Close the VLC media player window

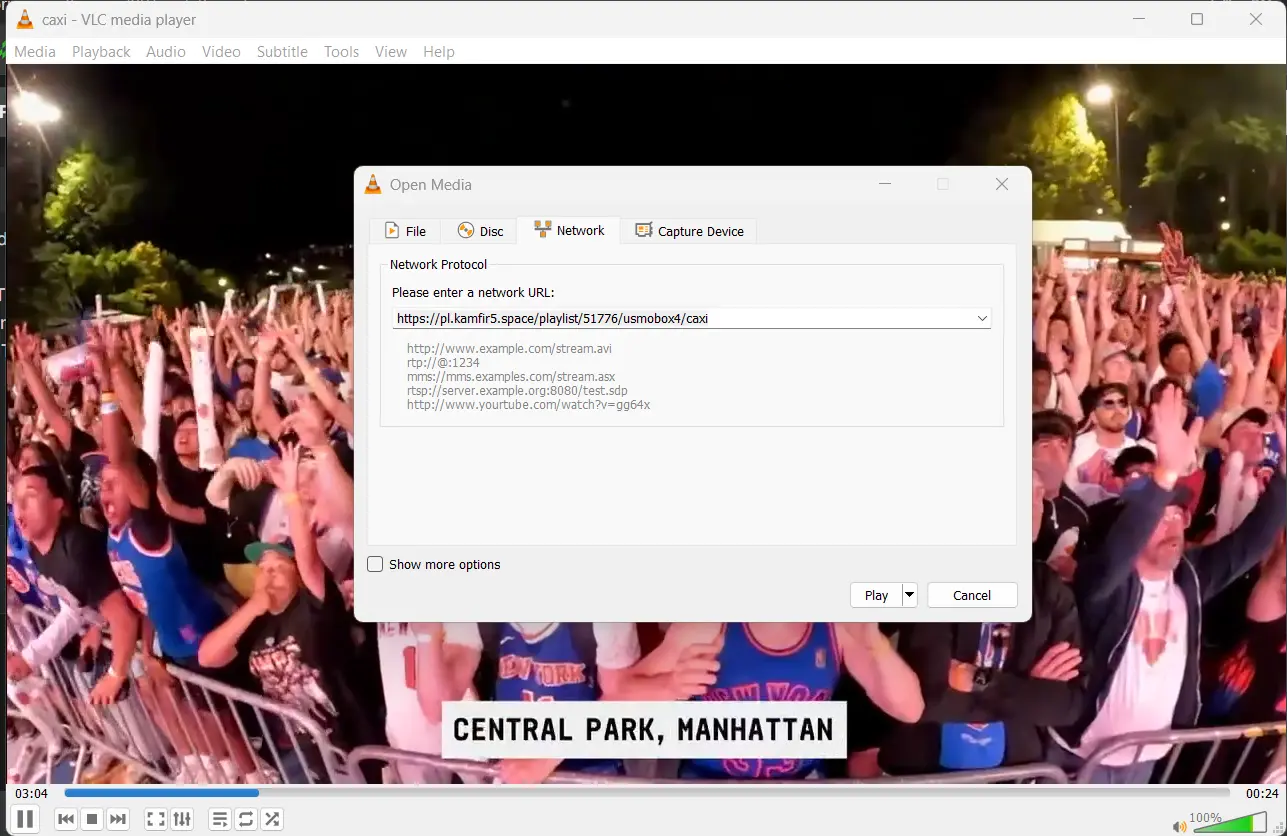coord(1256,19)
